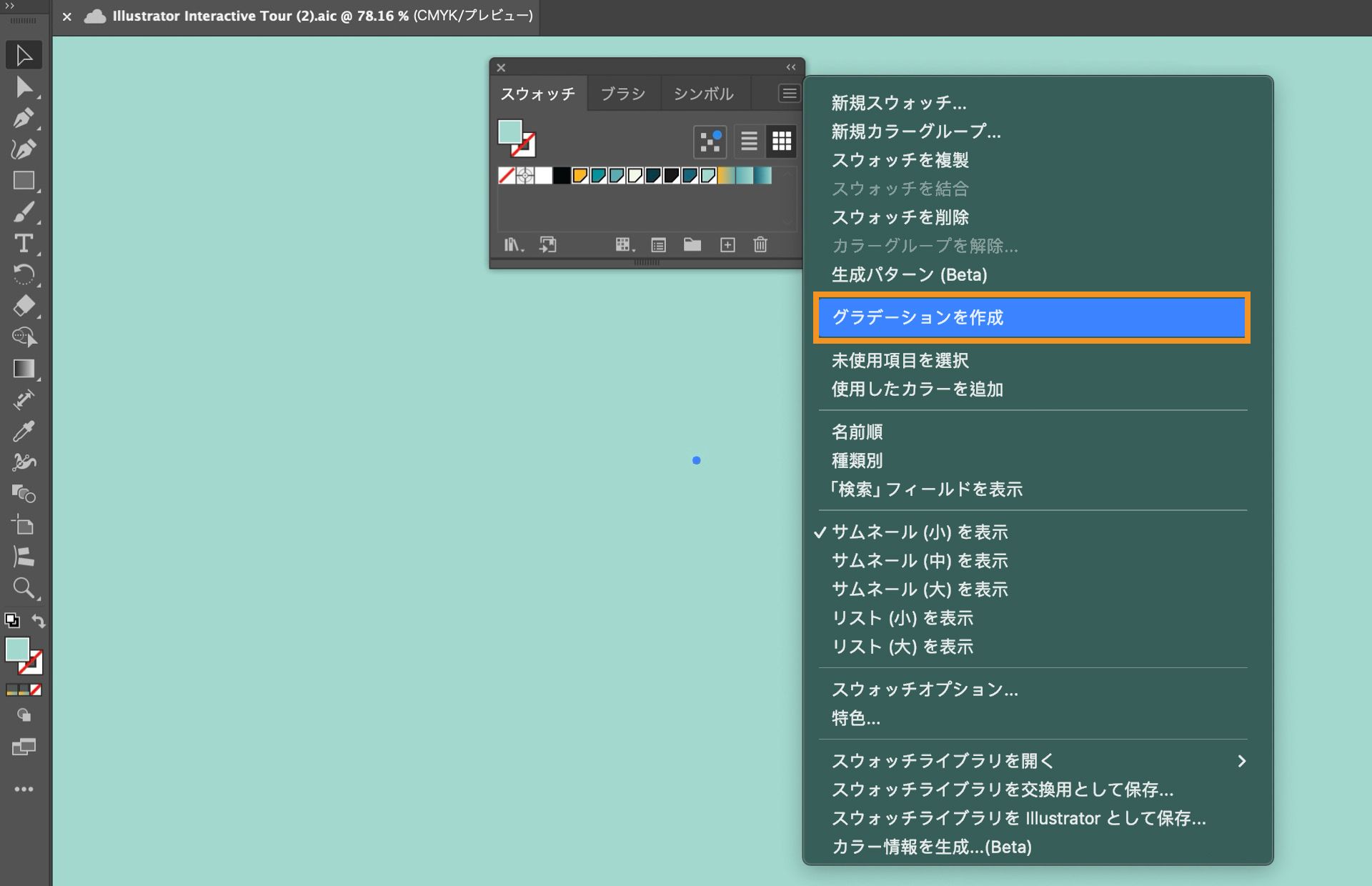Select the Eyedropper tool
This screenshot has width=1372, height=886.
point(24,432)
